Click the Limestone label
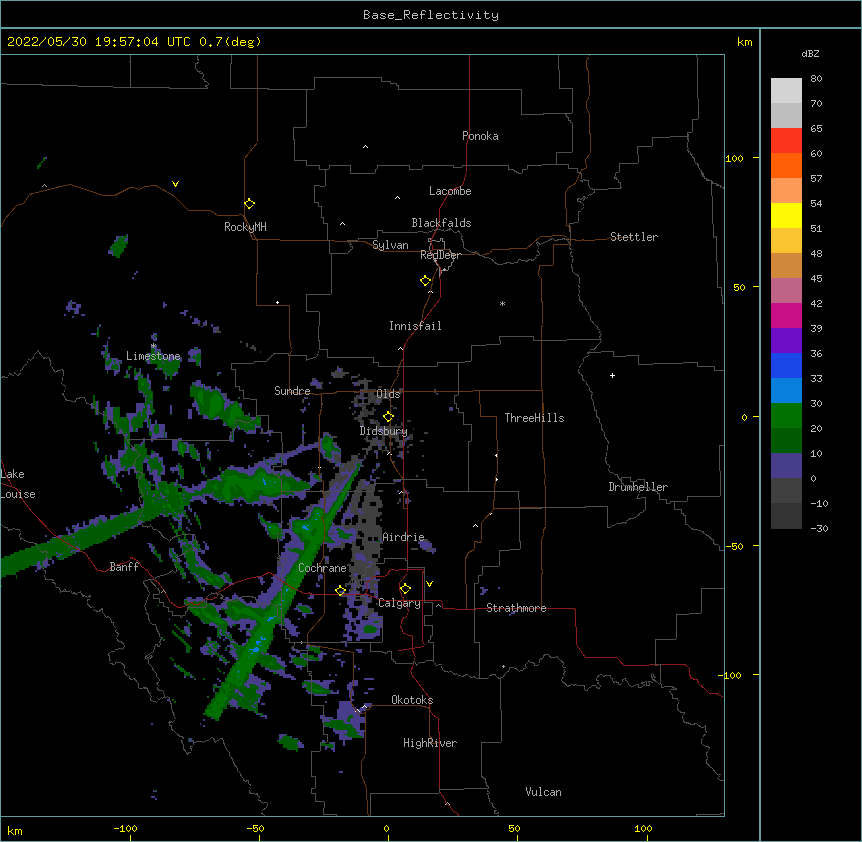This screenshot has width=862, height=842. pos(153,356)
